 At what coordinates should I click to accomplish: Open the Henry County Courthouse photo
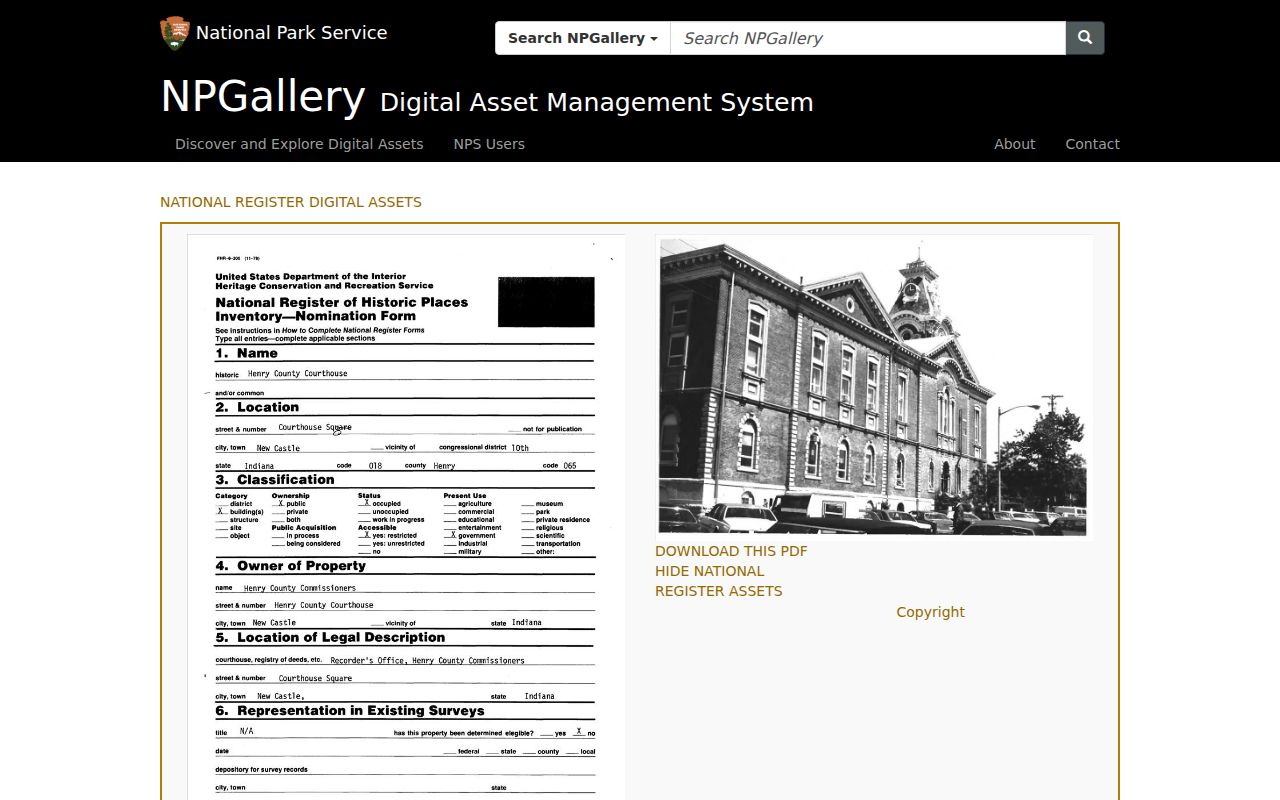click(874, 387)
